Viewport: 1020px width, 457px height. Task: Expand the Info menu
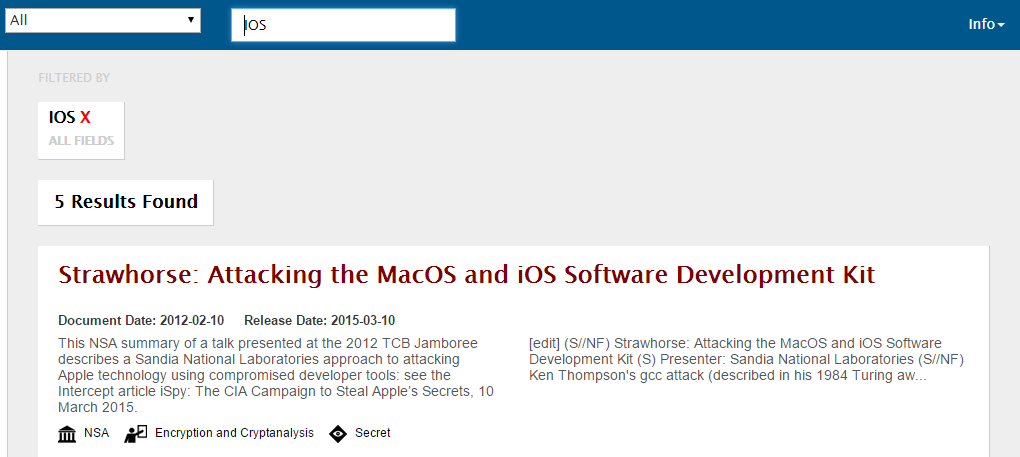986,25
